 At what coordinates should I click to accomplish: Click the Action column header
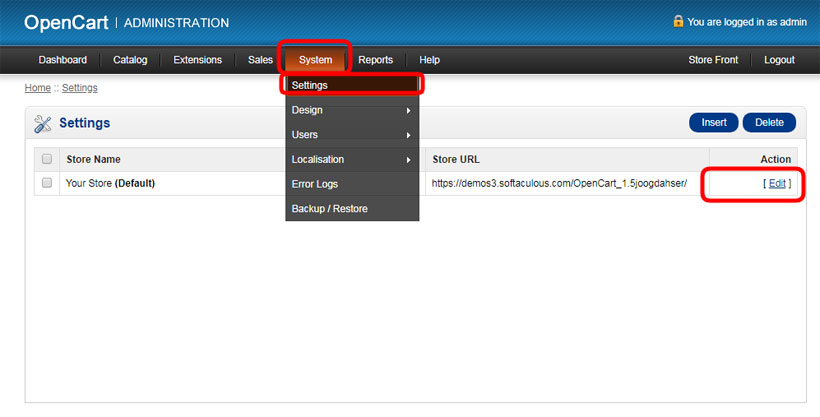pyautogui.click(x=776, y=159)
